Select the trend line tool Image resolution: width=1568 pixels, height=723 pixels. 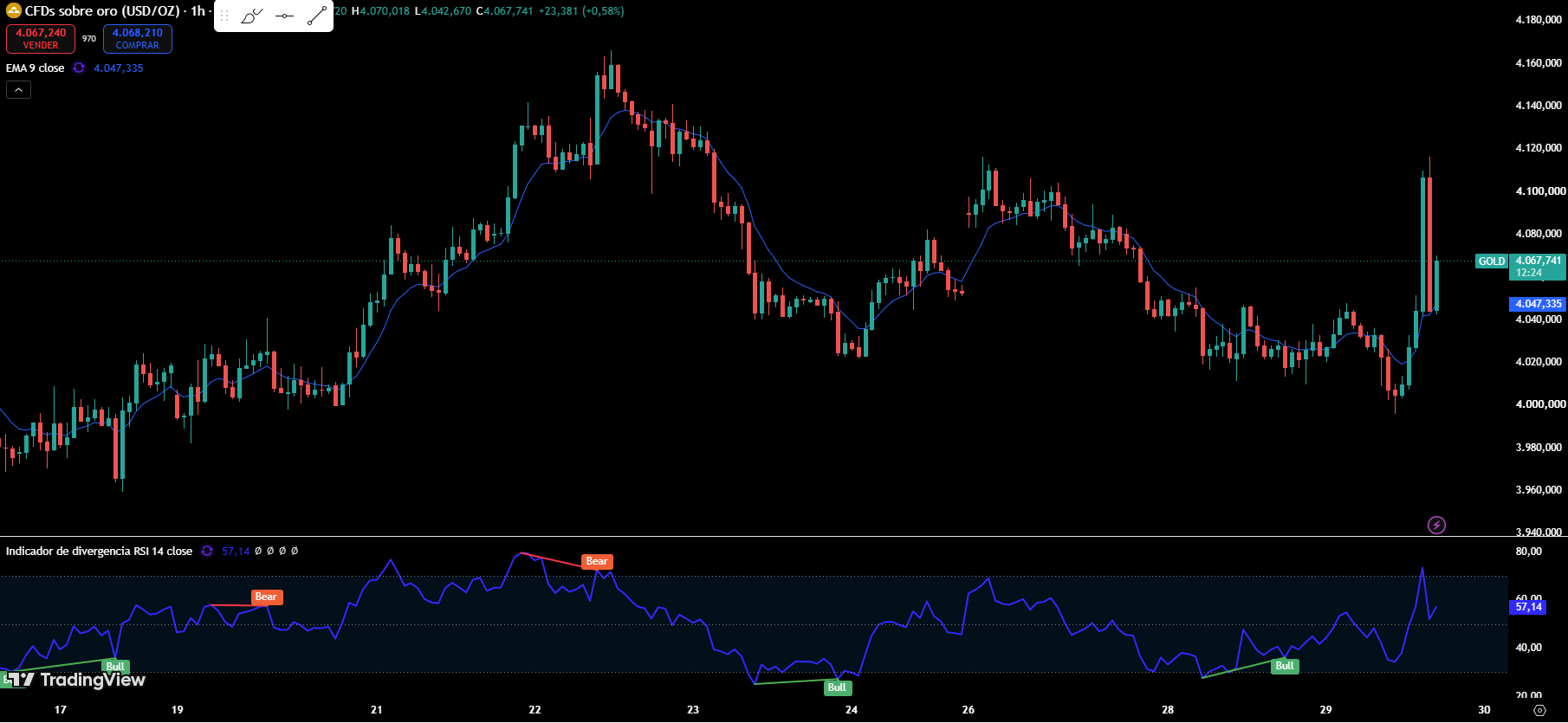point(317,16)
